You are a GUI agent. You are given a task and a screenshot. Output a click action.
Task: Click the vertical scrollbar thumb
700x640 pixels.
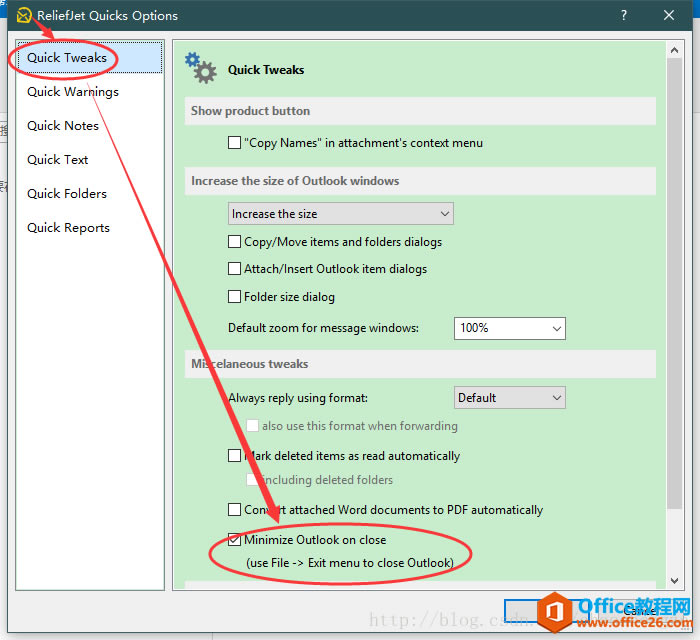[675, 283]
